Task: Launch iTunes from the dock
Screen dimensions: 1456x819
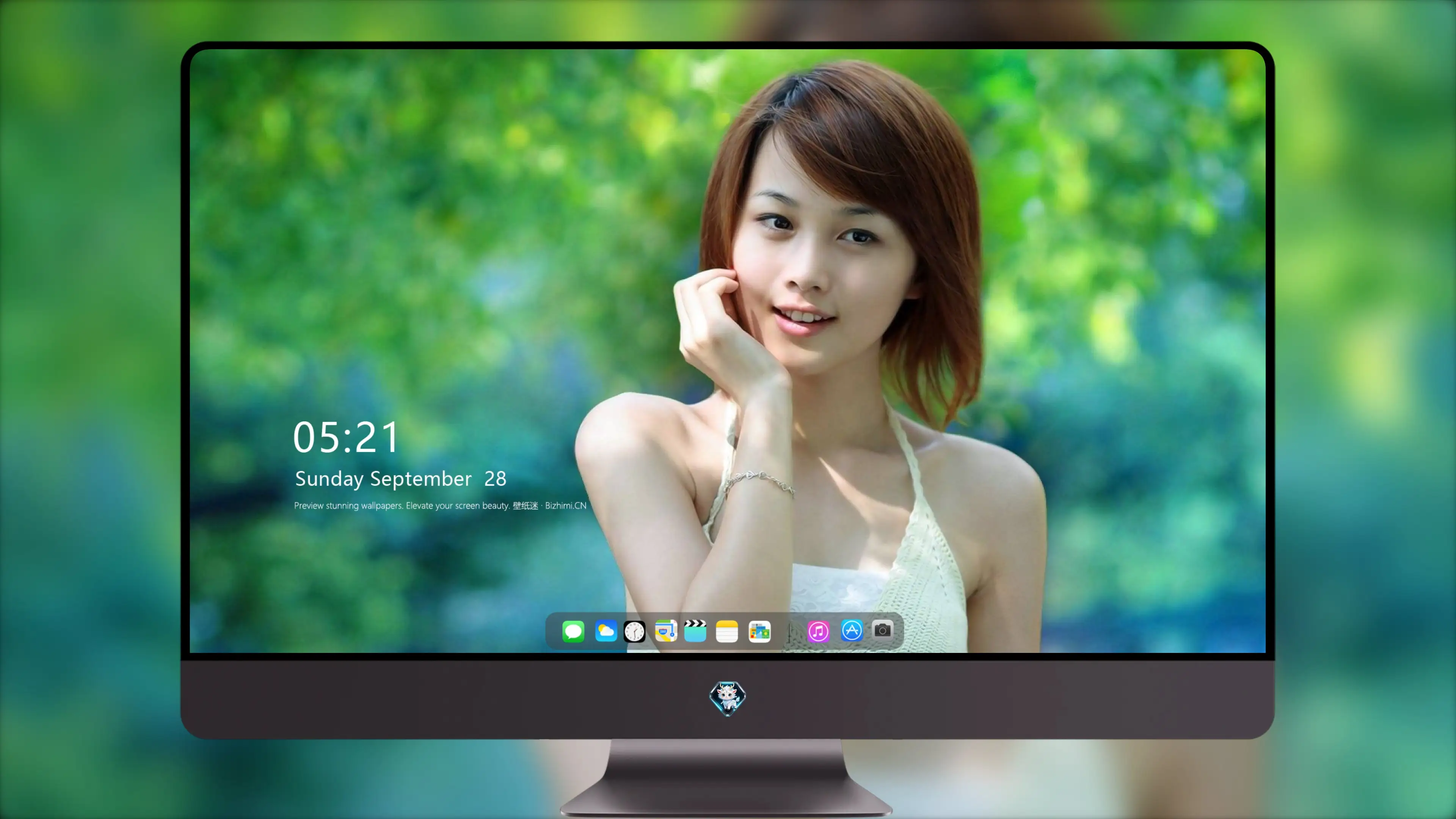Action: coord(818,631)
